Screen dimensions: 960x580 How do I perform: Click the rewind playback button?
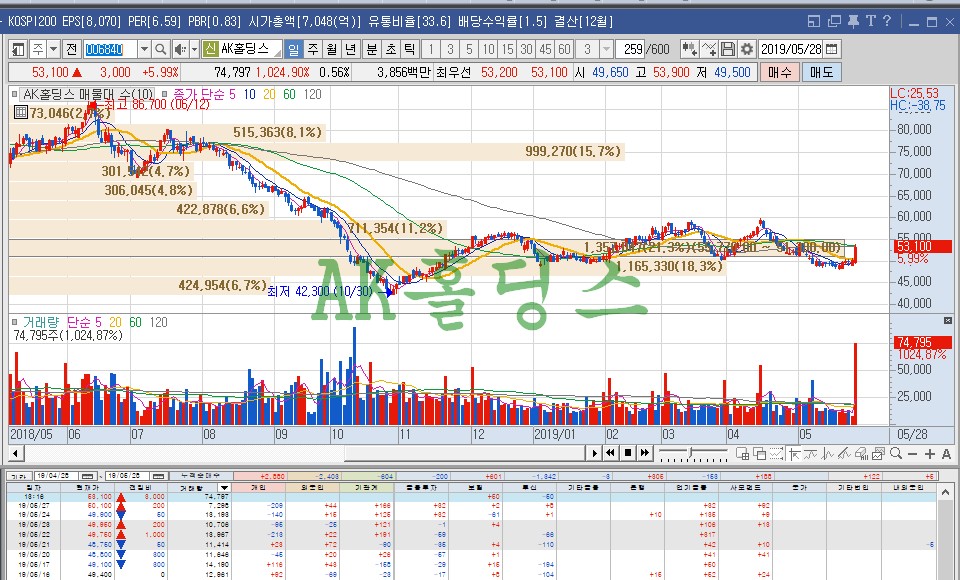tap(610, 453)
